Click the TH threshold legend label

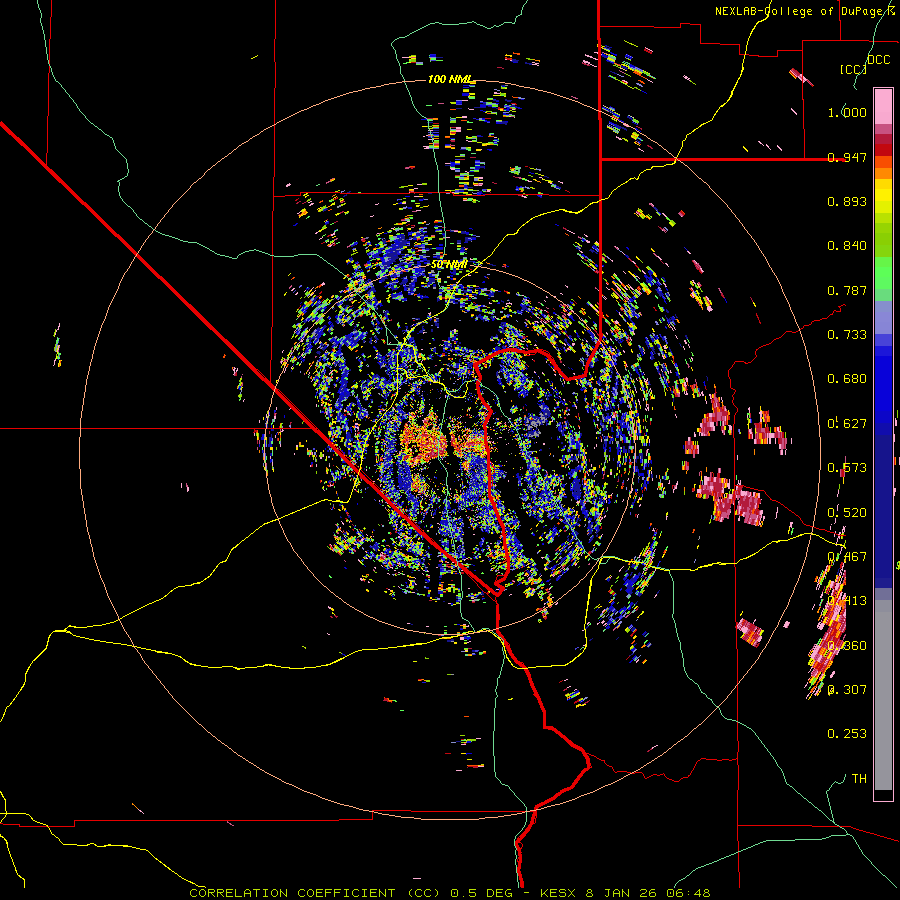click(859, 778)
